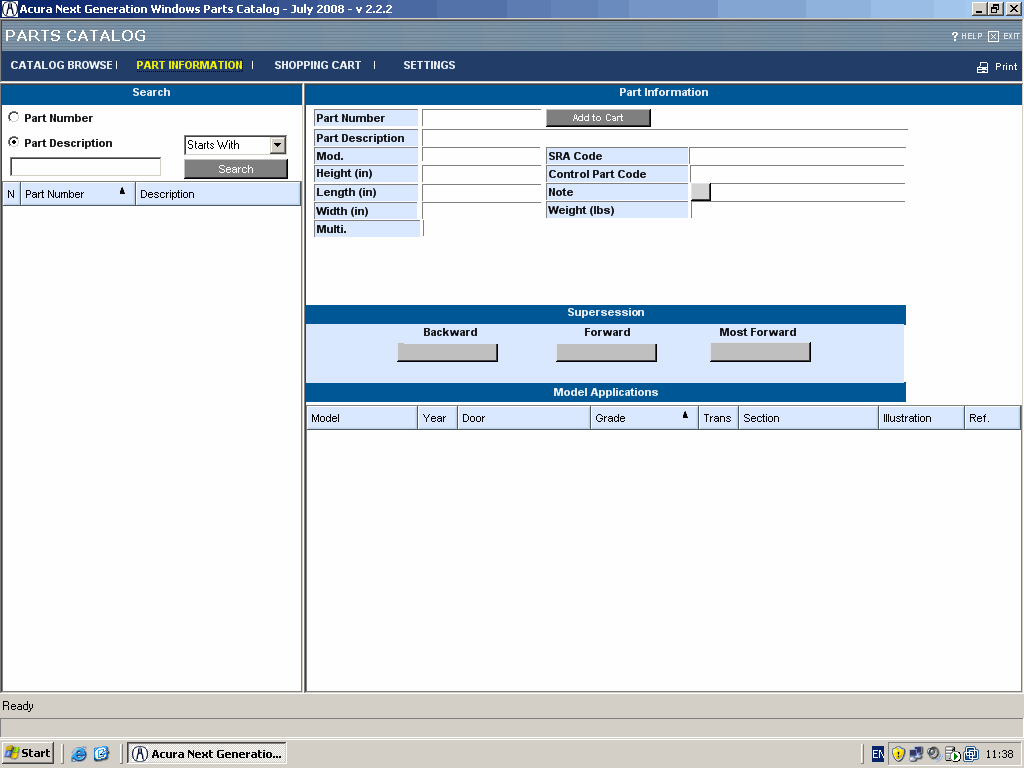
Task: Select the Part Number radio button
Action: point(14,117)
